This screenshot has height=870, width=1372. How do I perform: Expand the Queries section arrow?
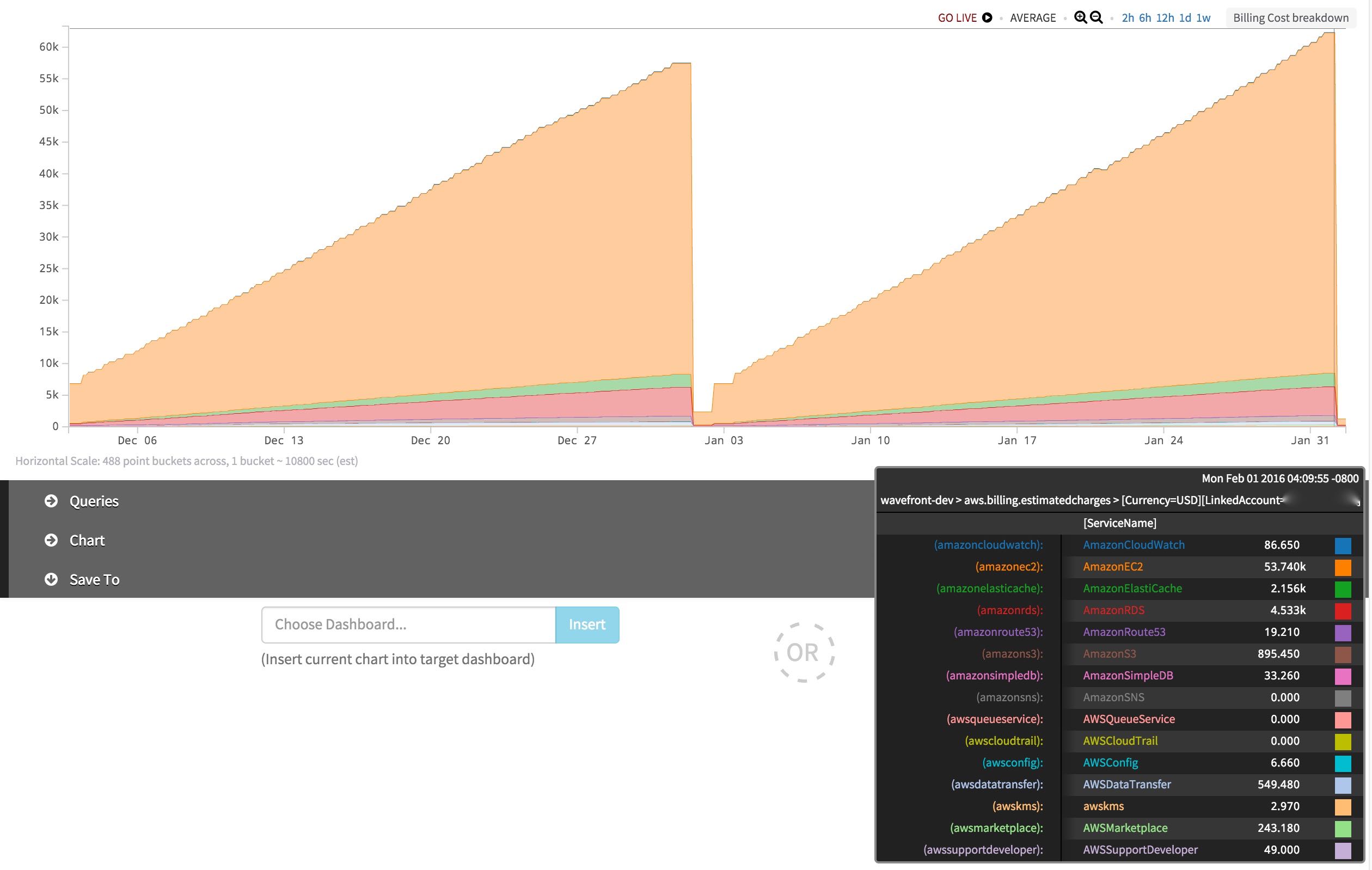click(51, 501)
